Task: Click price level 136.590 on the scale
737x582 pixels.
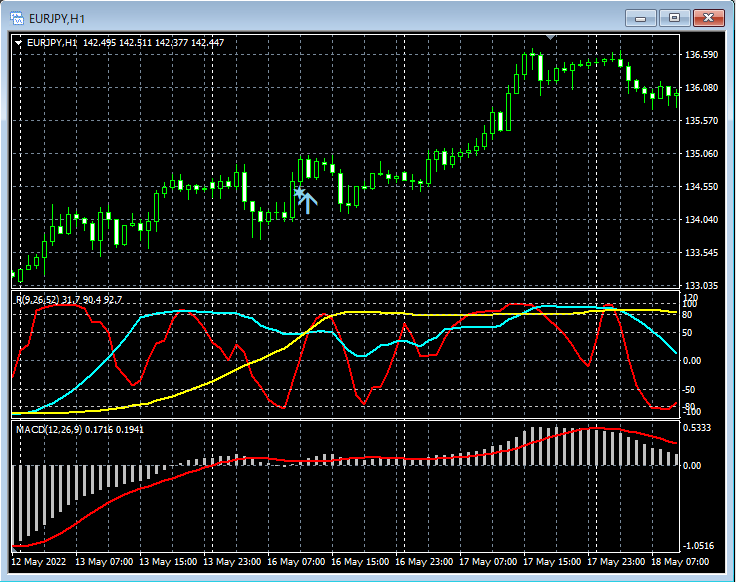Action: click(701, 55)
